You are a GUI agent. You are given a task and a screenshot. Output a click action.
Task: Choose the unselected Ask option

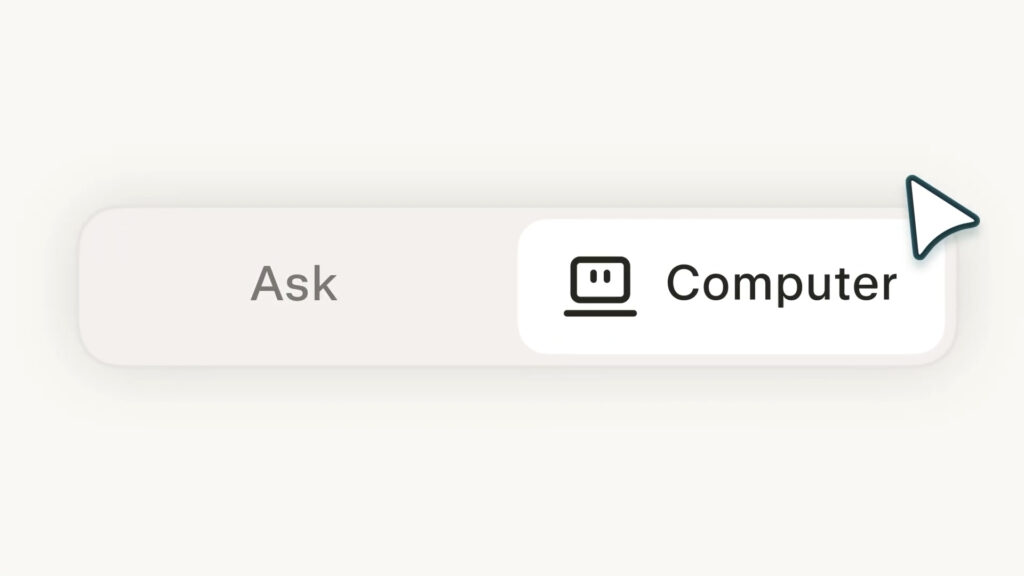[294, 285]
